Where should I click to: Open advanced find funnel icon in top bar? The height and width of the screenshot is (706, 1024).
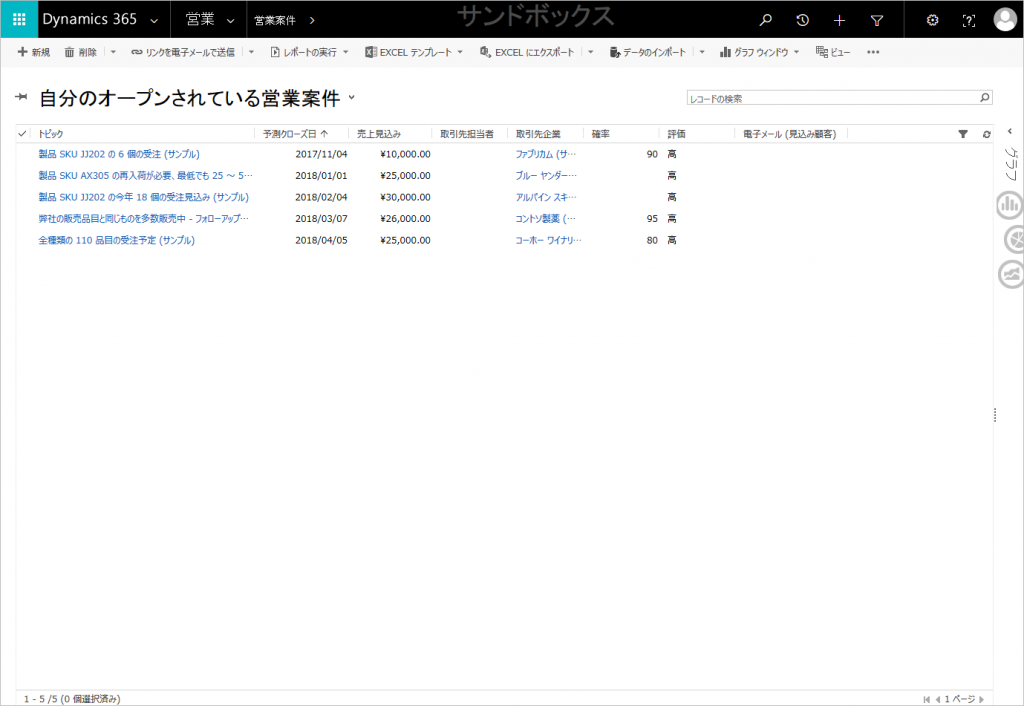[x=877, y=20]
